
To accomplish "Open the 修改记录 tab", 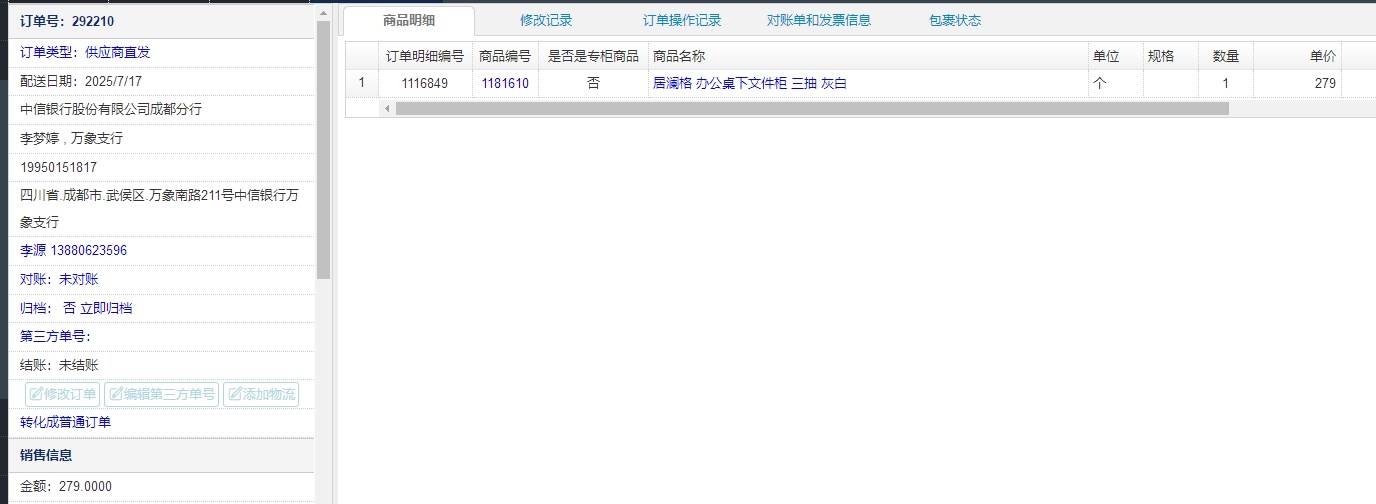I will [546, 20].
